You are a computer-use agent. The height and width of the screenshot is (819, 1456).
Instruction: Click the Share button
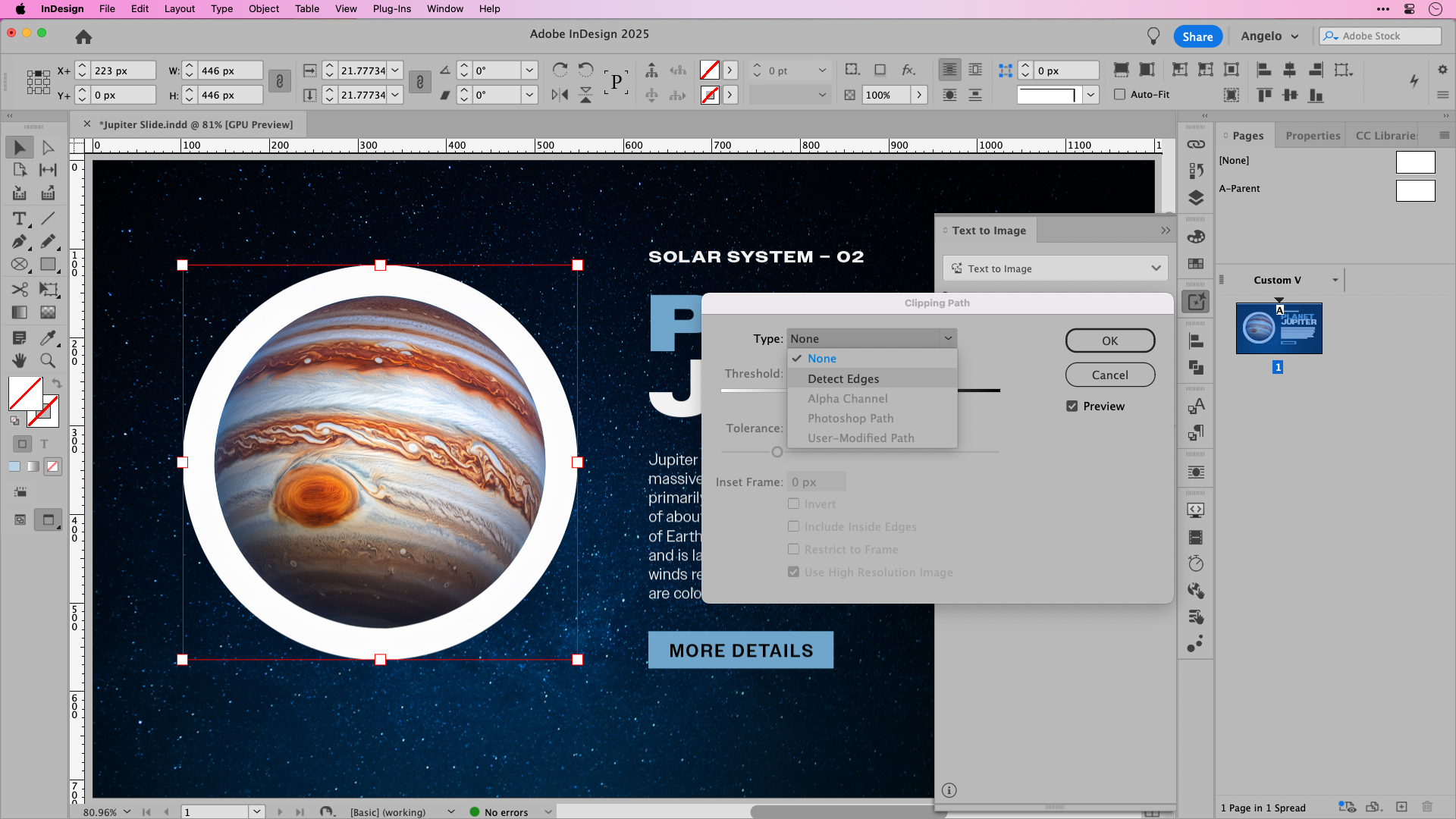point(1197,36)
